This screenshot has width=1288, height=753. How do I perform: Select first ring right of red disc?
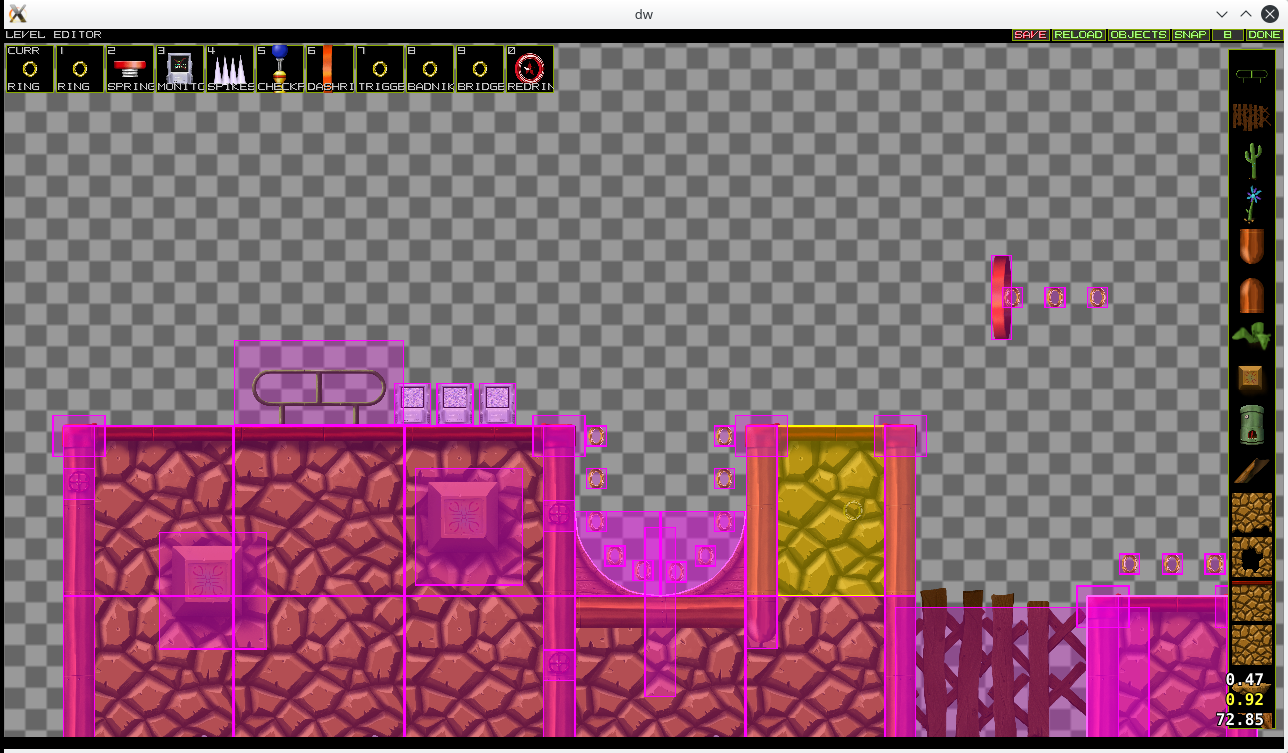[1012, 297]
